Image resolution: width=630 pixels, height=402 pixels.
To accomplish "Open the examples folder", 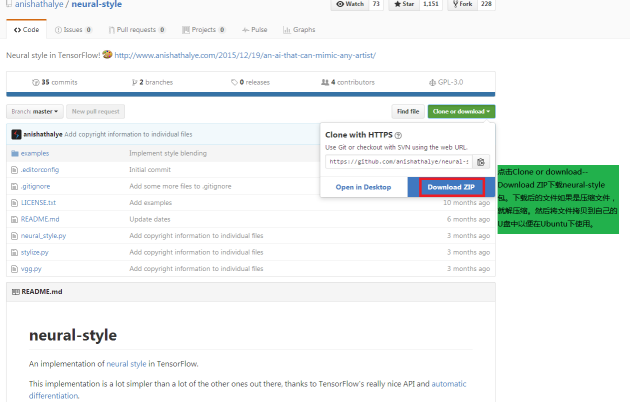I will click(35, 153).
